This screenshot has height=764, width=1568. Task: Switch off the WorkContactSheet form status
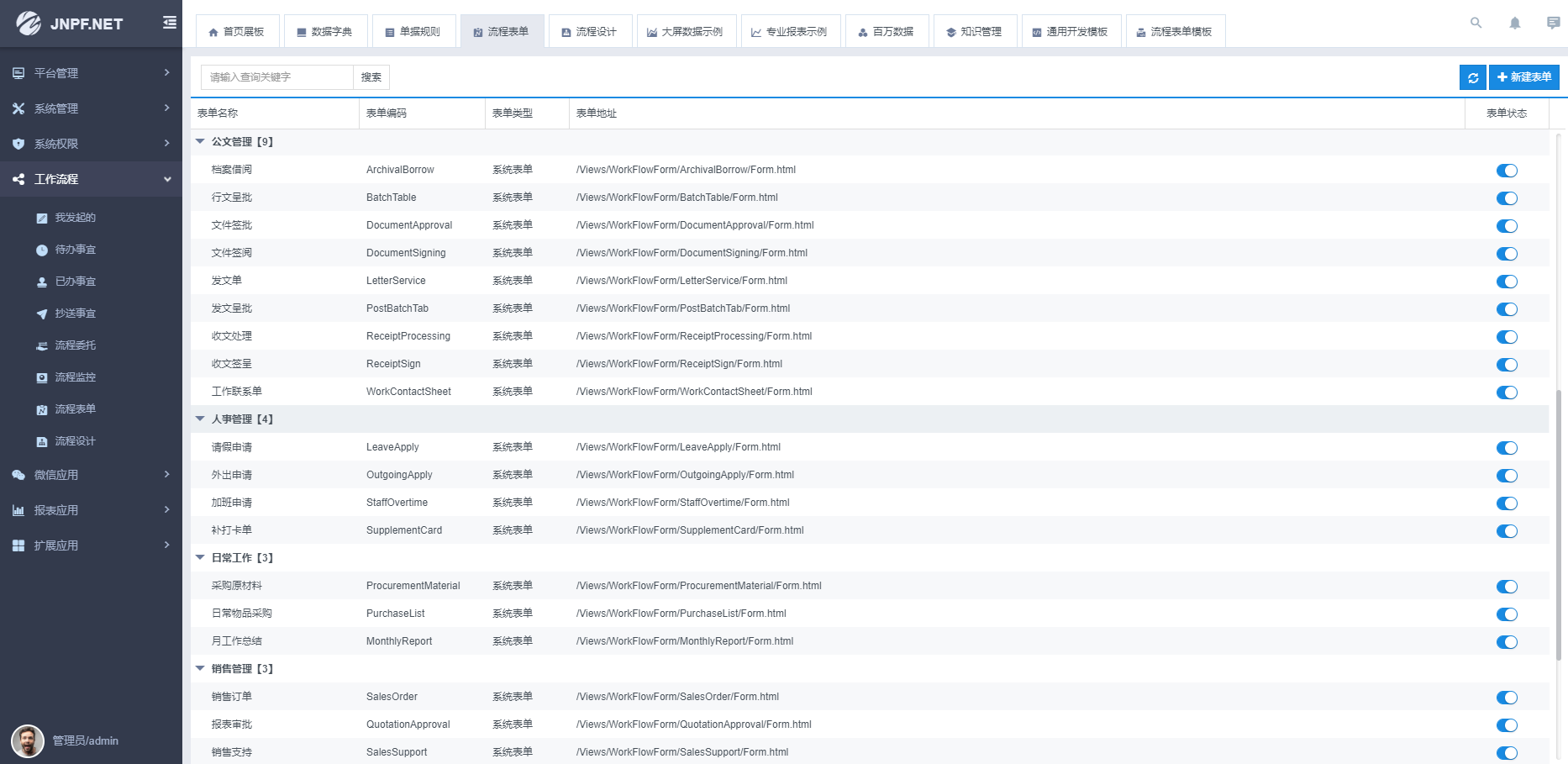(x=1507, y=393)
